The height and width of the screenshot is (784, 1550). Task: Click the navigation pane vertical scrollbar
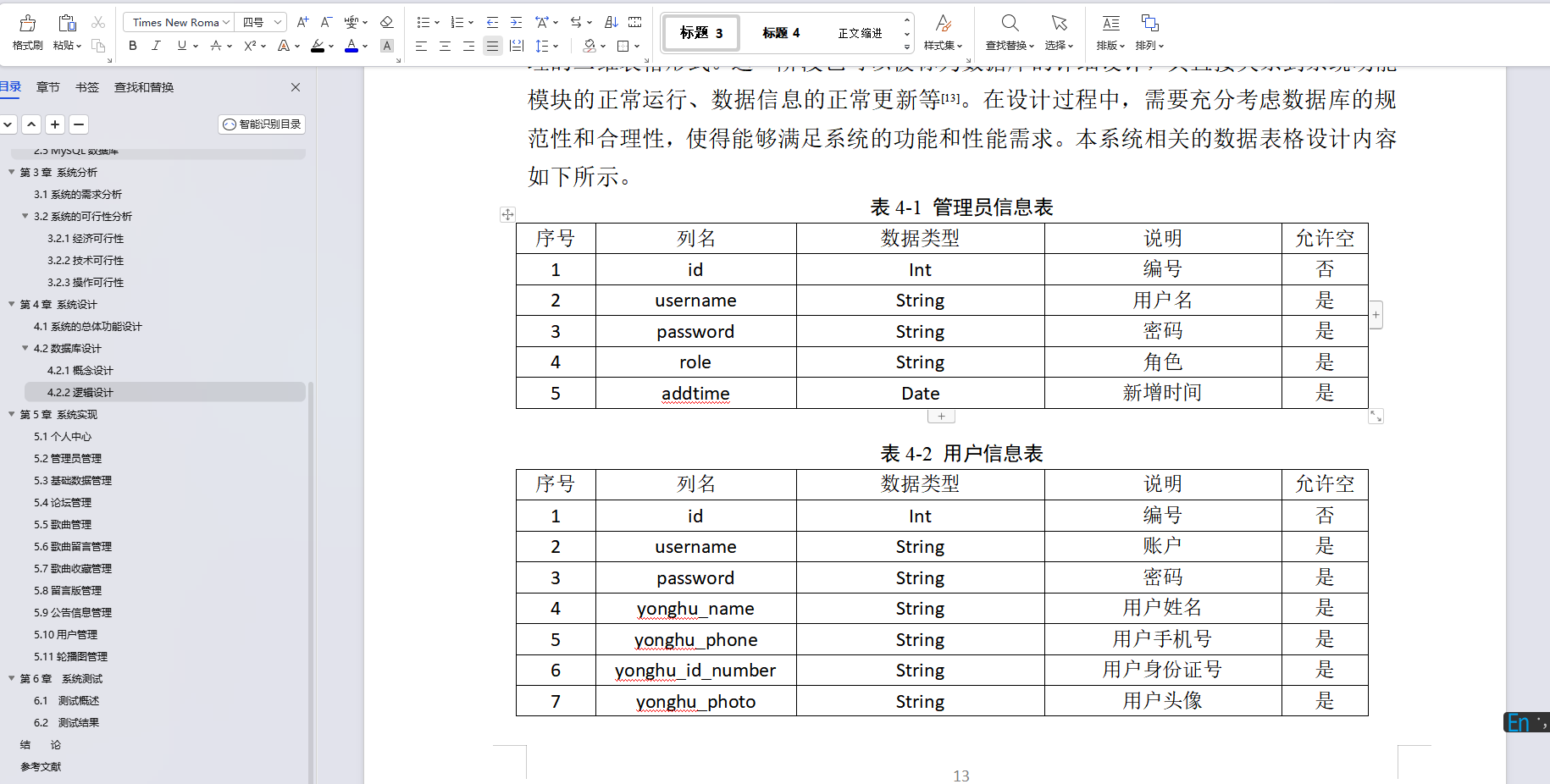tap(311, 581)
